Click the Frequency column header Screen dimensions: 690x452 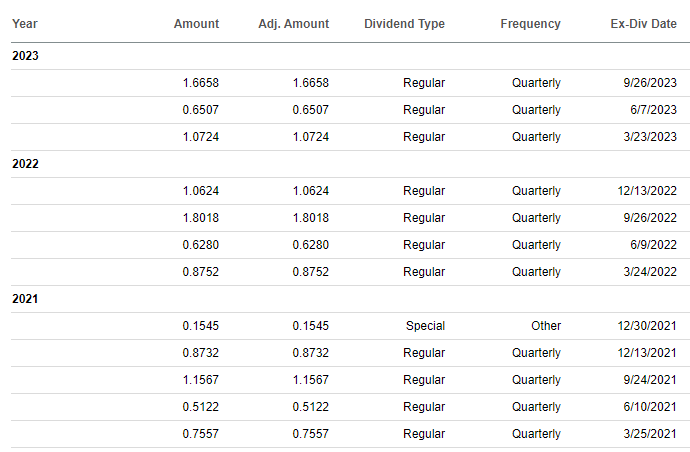pyautogui.click(x=530, y=24)
